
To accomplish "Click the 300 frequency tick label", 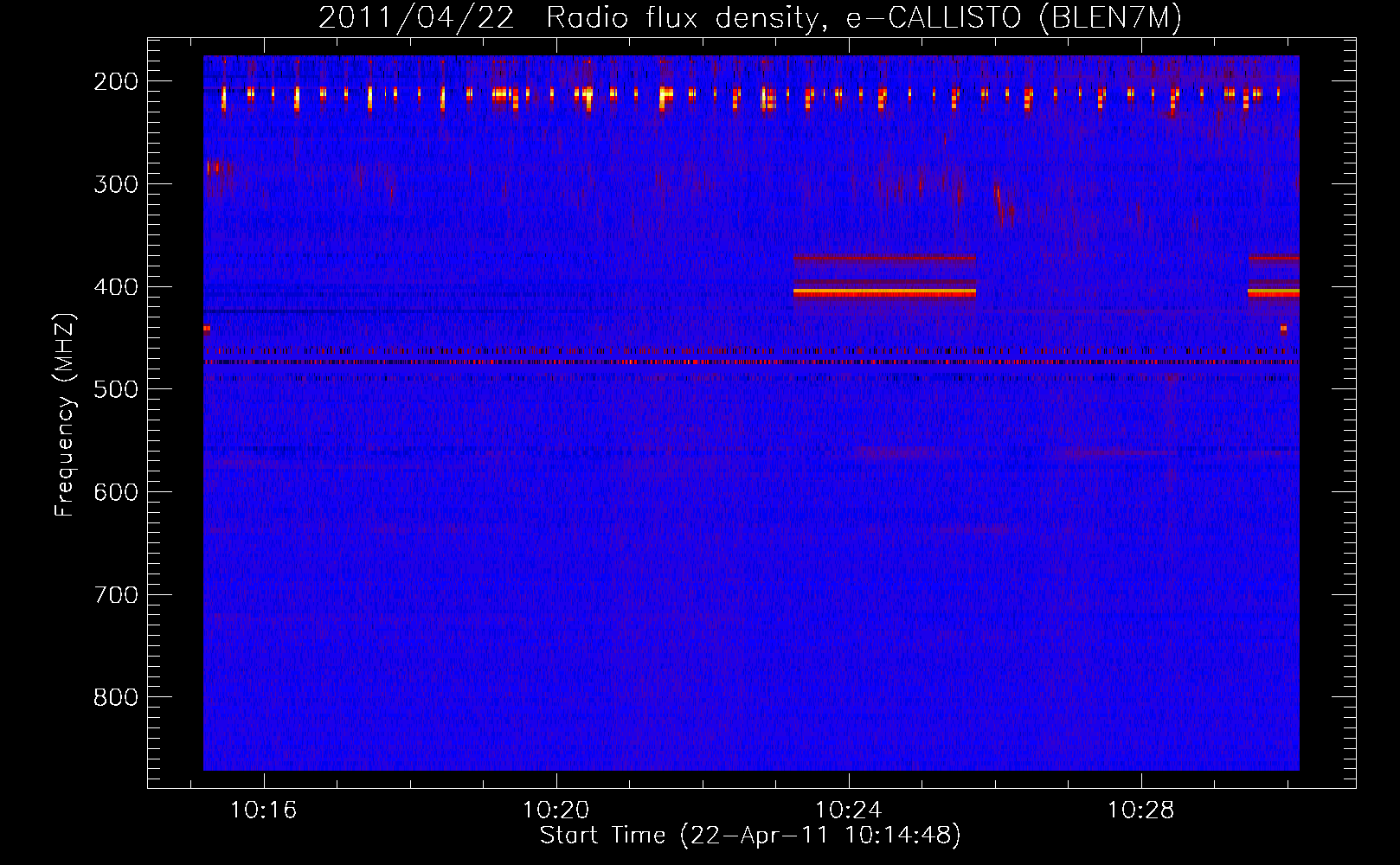I will point(116,184).
